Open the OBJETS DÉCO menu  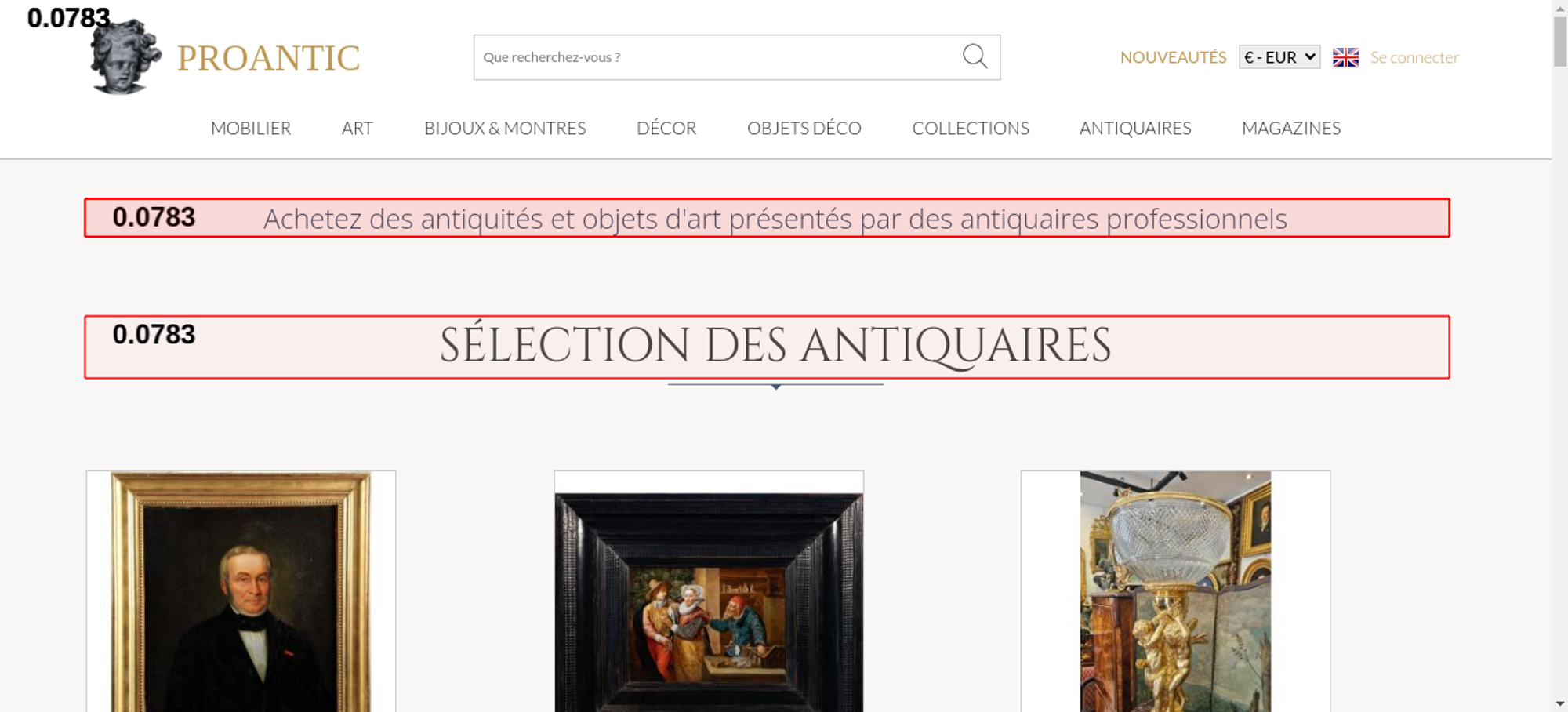click(804, 128)
